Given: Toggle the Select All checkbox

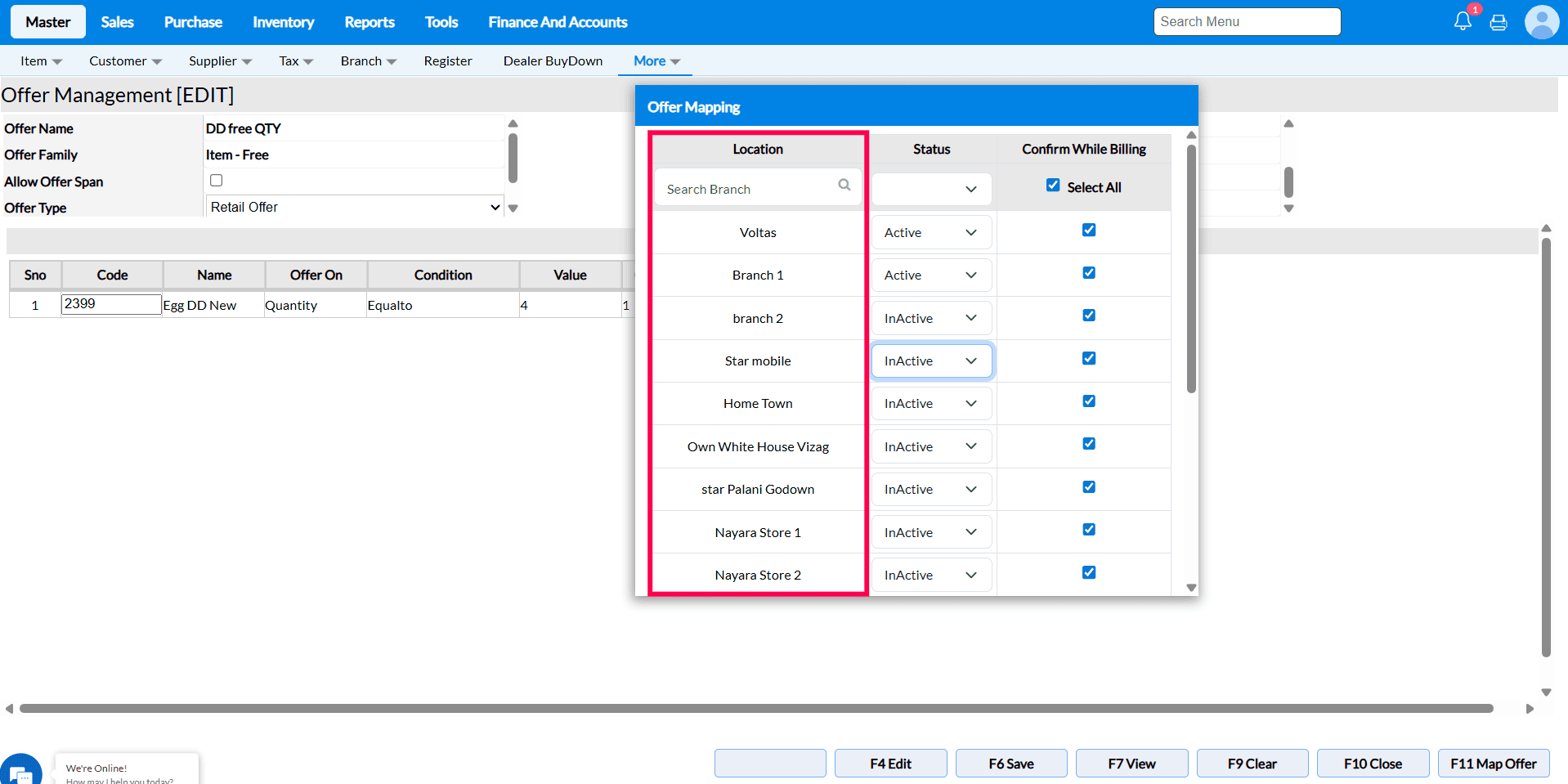Looking at the screenshot, I should point(1053,186).
